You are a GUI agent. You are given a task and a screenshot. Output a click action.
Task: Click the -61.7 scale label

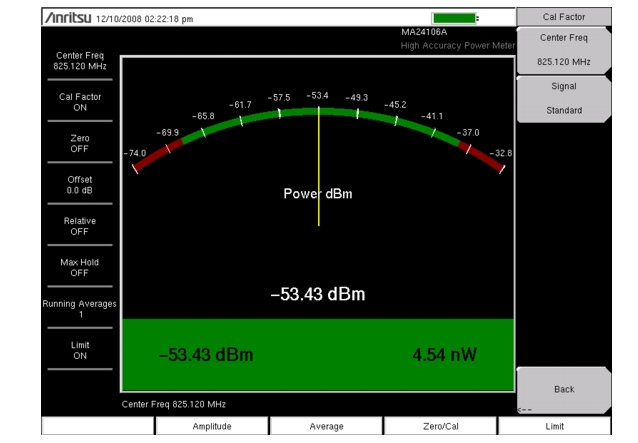[240, 105]
